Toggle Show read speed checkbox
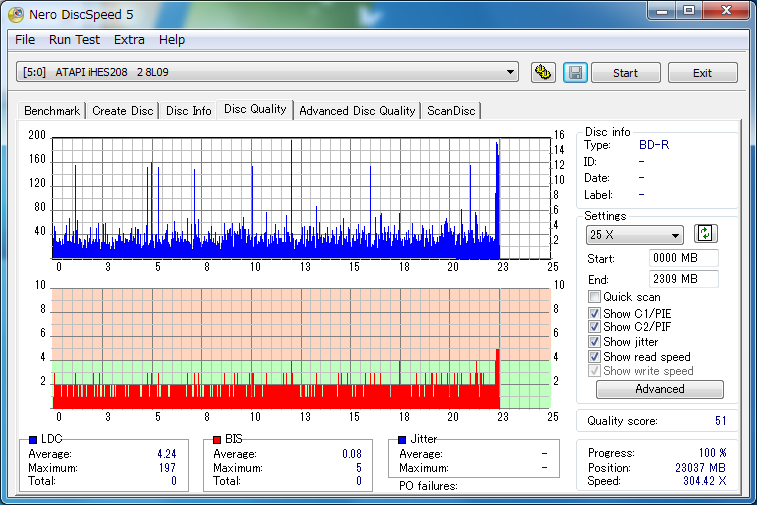This screenshot has height=505, width=757. (x=594, y=357)
